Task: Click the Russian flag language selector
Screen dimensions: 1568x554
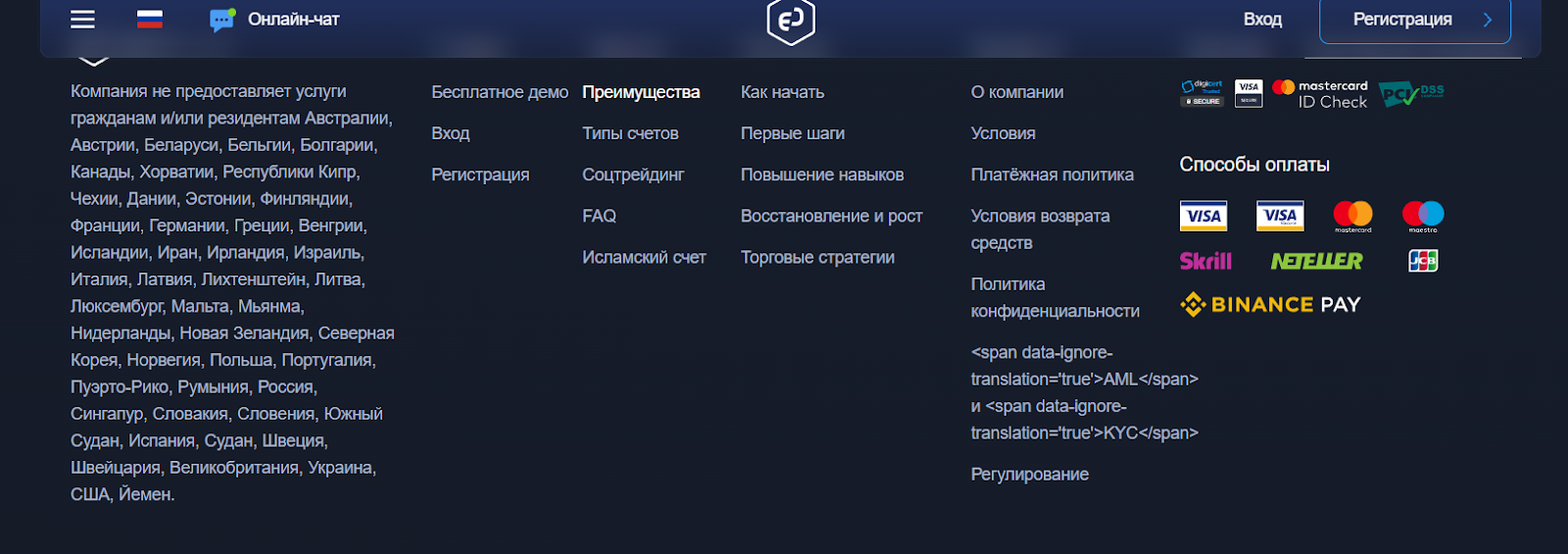Action: 150,20
